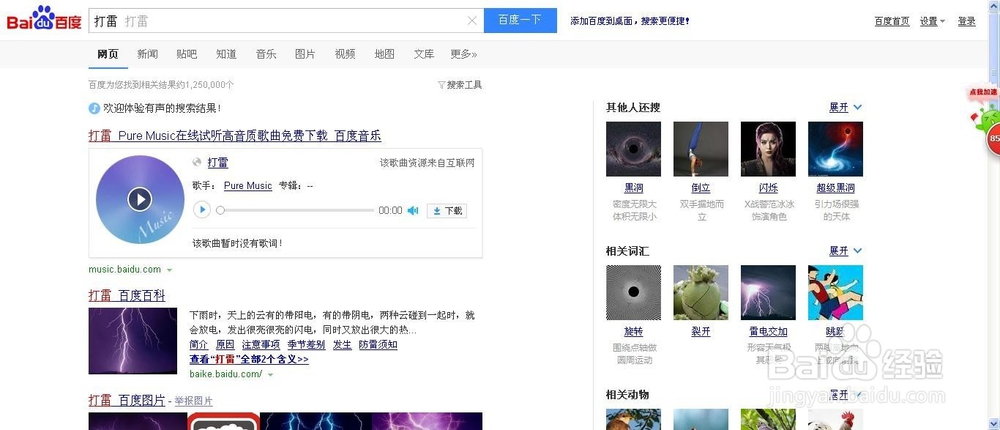Open the 设置 dropdown menu

tap(932, 21)
